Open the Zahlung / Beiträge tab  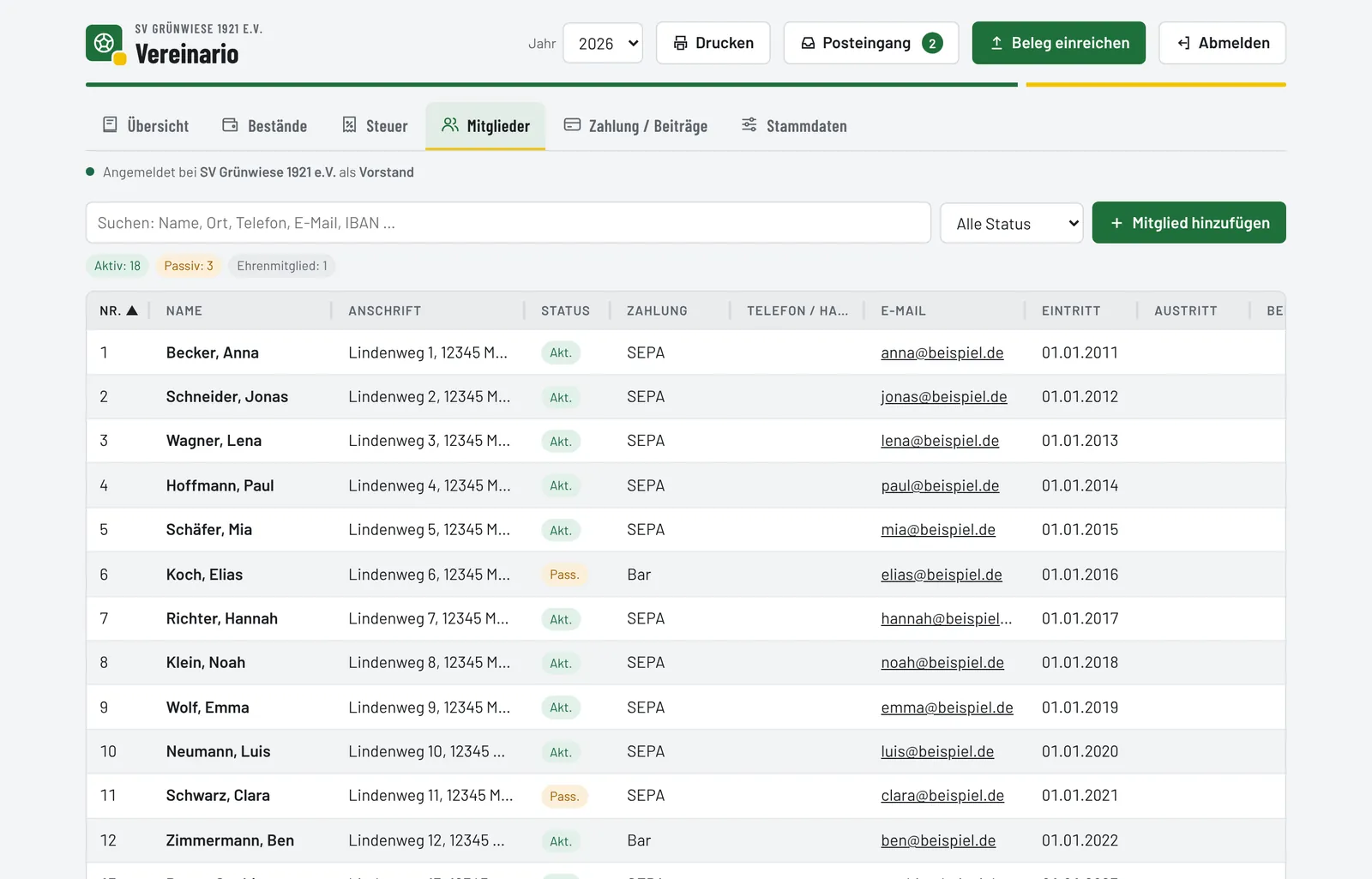pos(635,126)
